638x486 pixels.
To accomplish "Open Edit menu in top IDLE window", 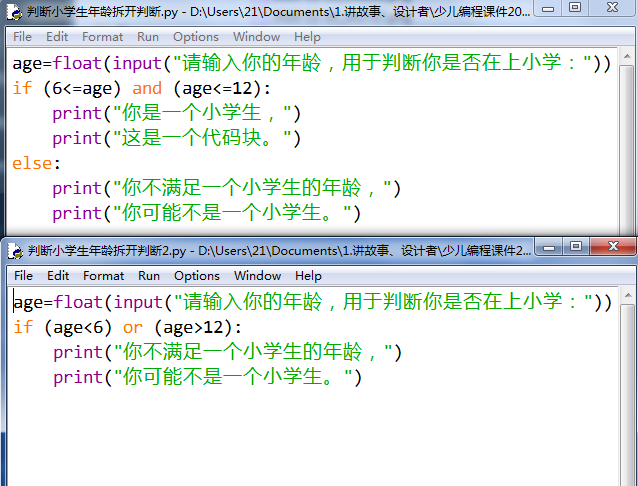I will coord(57,37).
